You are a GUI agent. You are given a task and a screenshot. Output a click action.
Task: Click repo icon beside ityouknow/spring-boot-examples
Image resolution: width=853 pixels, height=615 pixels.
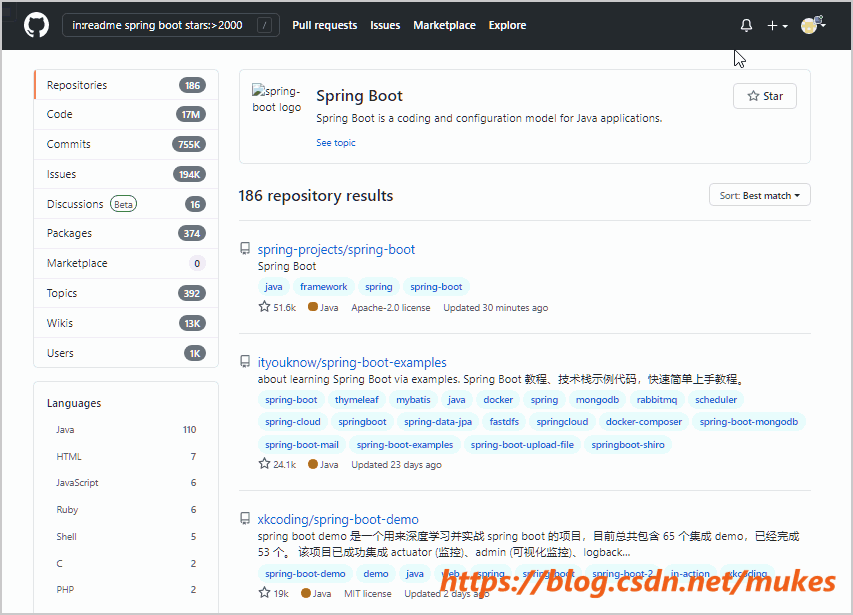coord(245,362)
